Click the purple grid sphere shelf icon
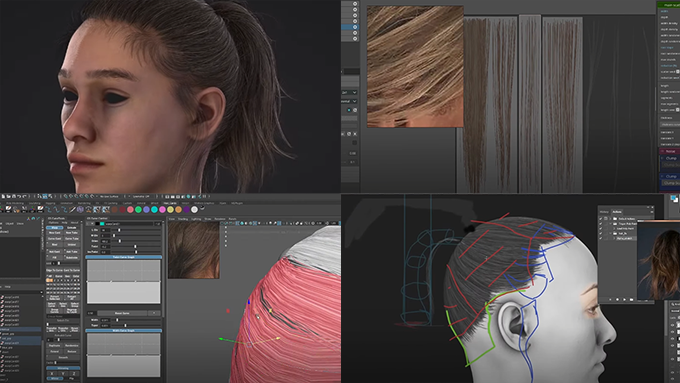This screenshot has width=680, height=383. 80,210
